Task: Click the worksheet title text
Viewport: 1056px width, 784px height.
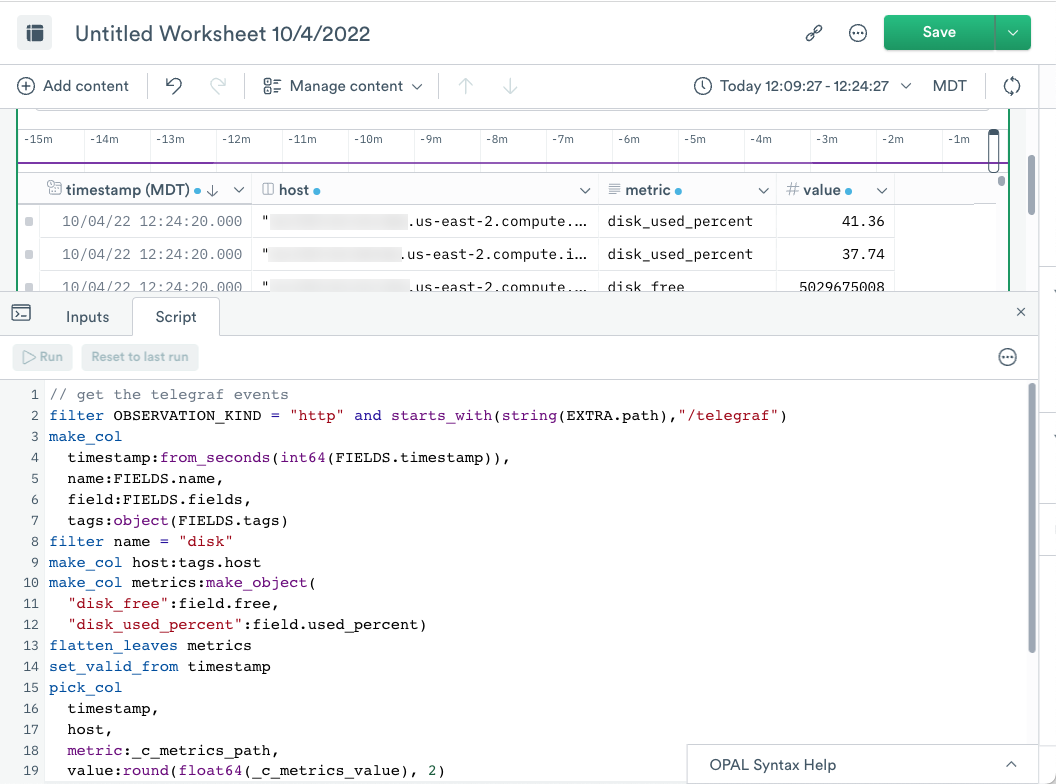Action: pyautogui.click(x=222, y=34)
